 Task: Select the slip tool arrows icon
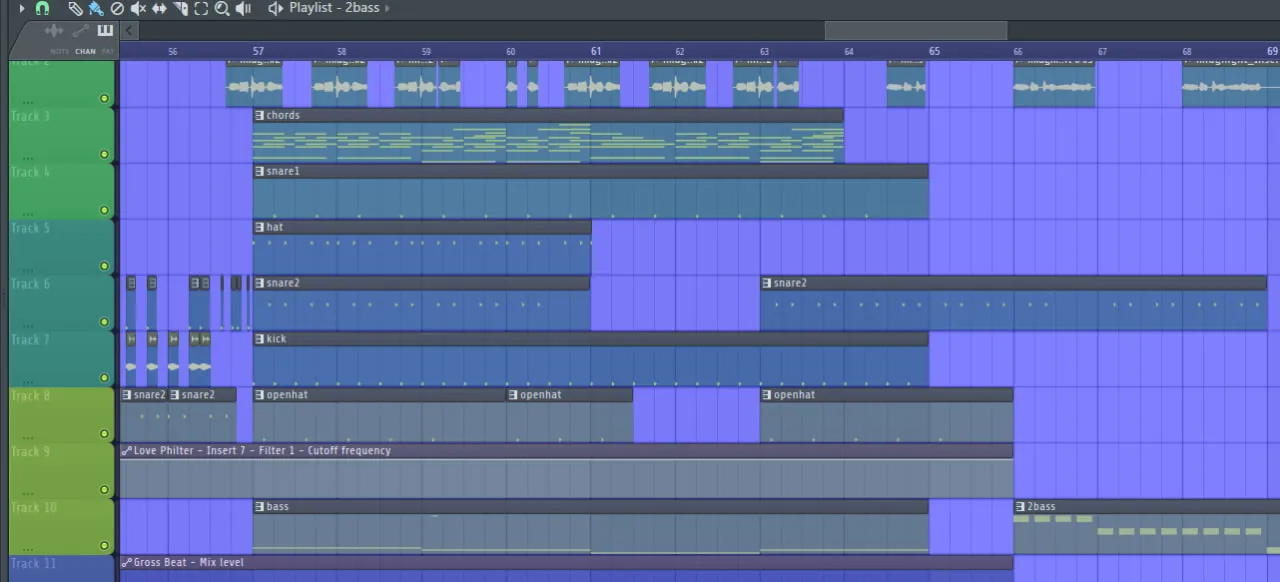pyautogui.click(x=159, y=8)
